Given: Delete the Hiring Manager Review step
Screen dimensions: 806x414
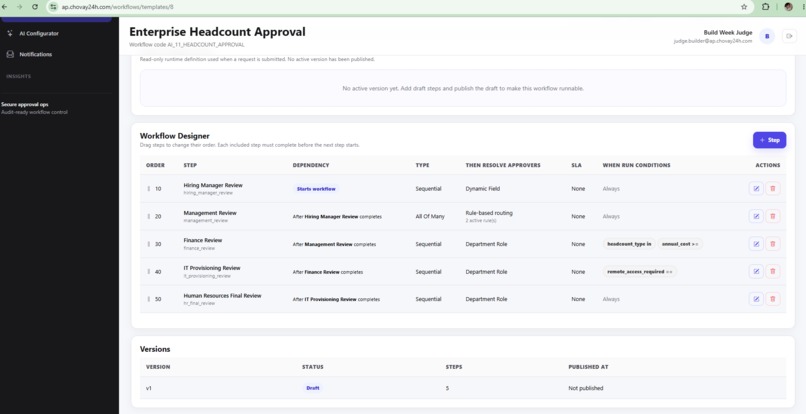Looking at the screenshot, I should pyautogui.click(x=773, y=189).
